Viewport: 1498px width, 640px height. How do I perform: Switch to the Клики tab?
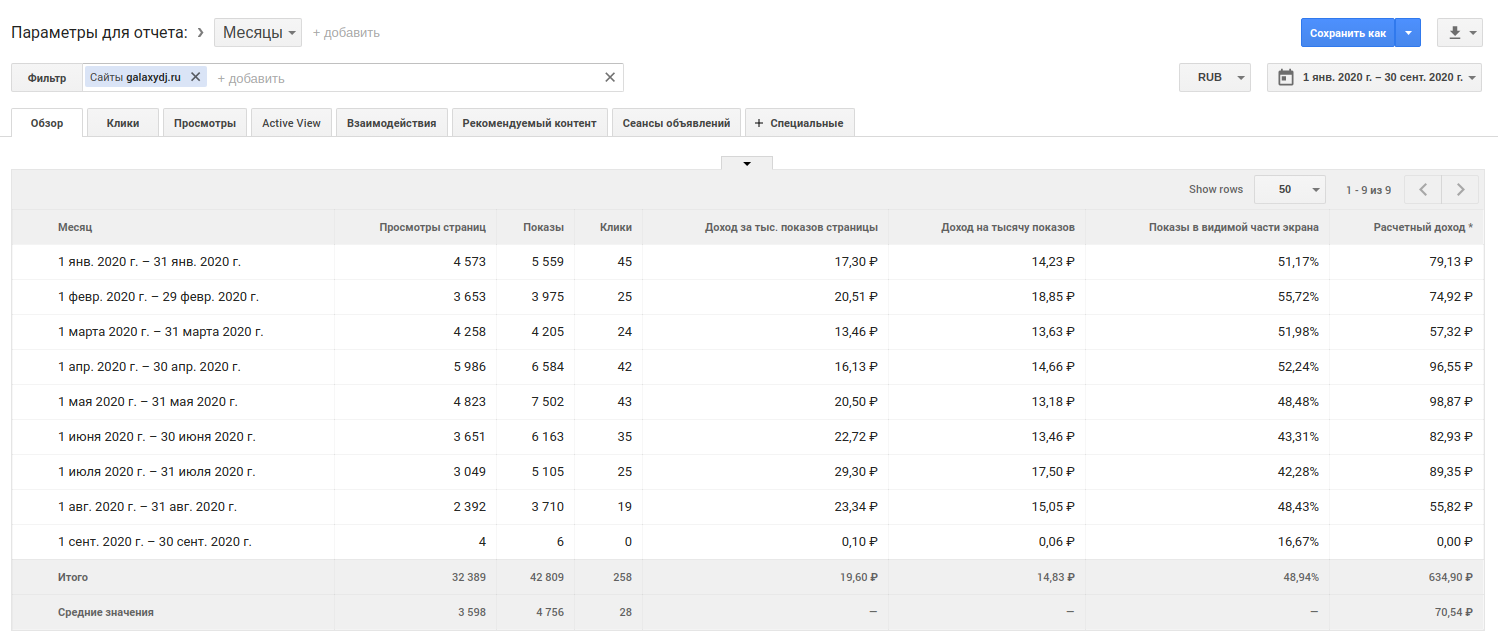coord(122,123)
